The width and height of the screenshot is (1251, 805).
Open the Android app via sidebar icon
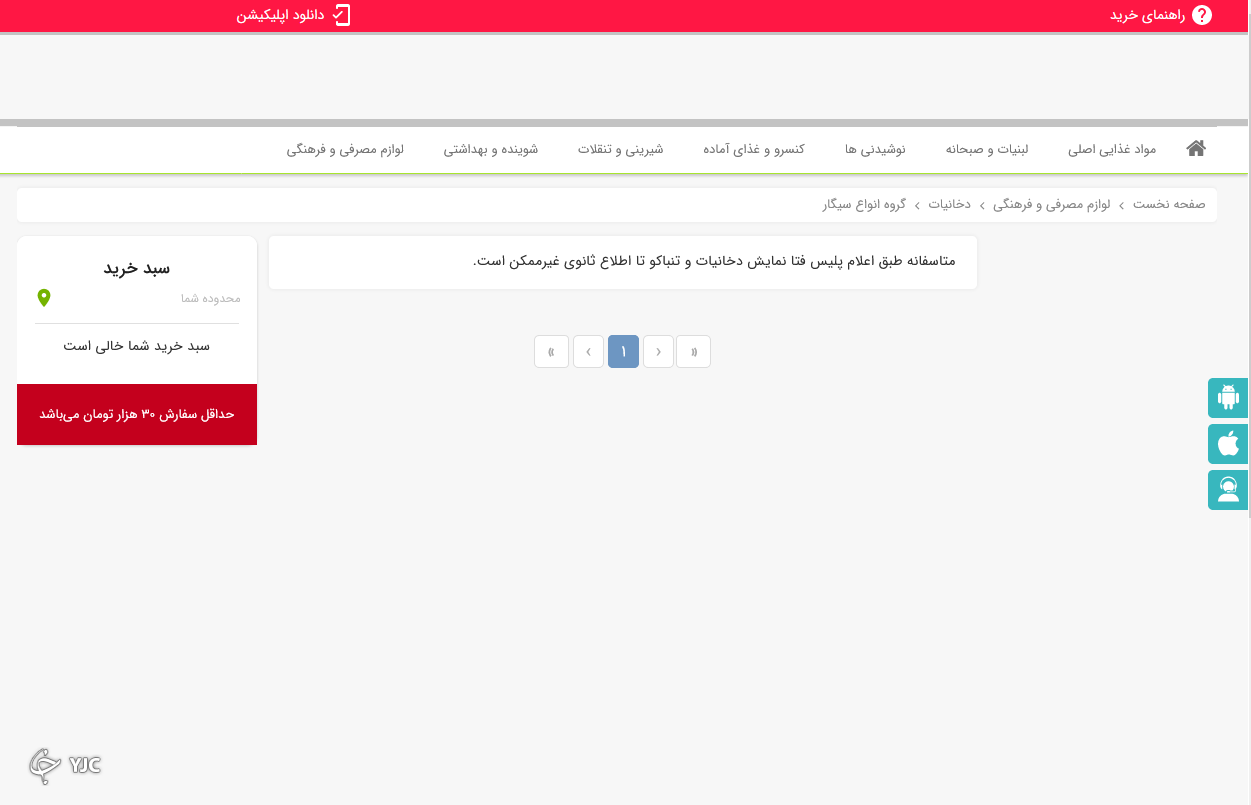[x=1228, y=397]
